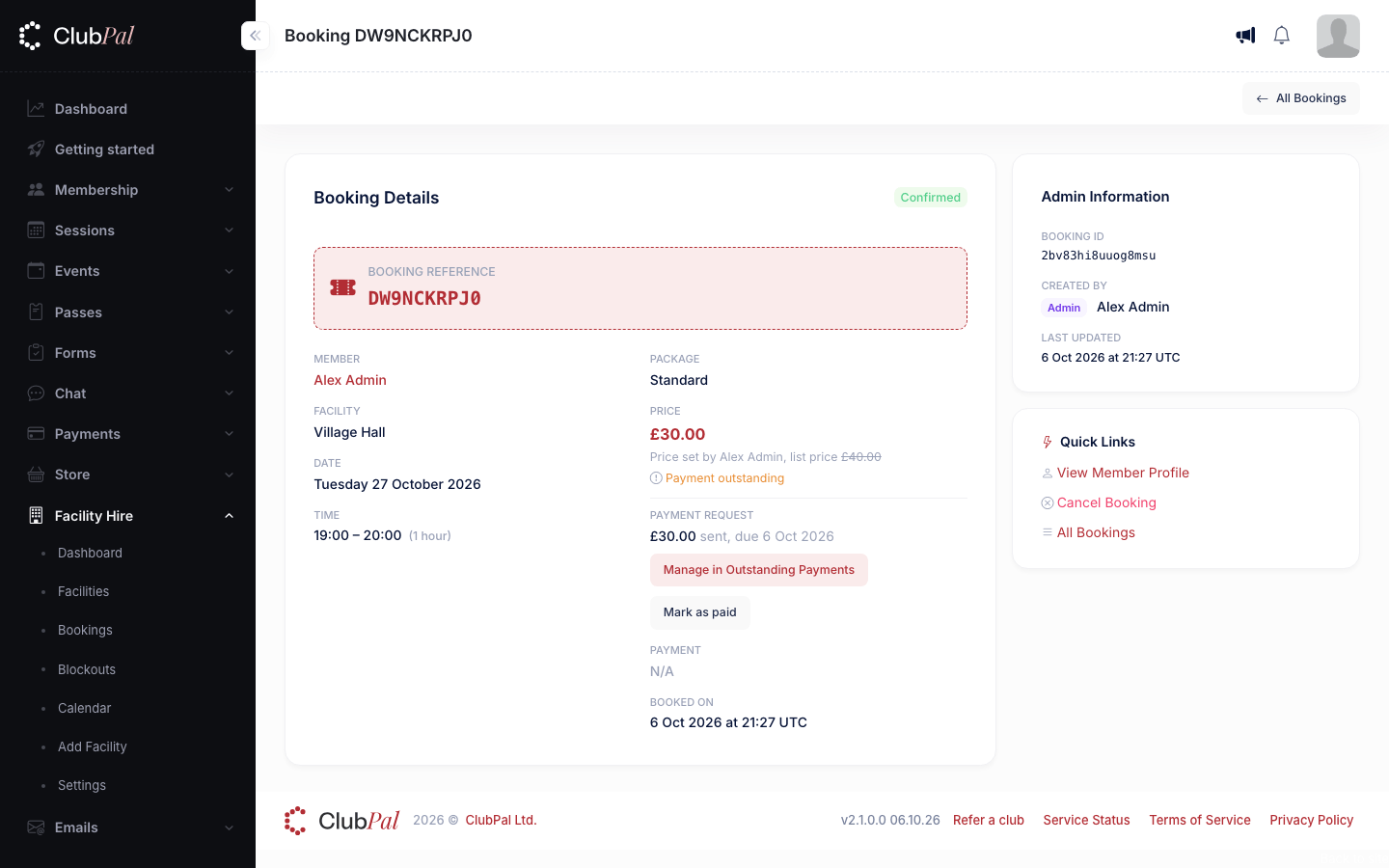1389x868 pixels.
Task: Expand the Sessions menu chevron
Action: 230,231
